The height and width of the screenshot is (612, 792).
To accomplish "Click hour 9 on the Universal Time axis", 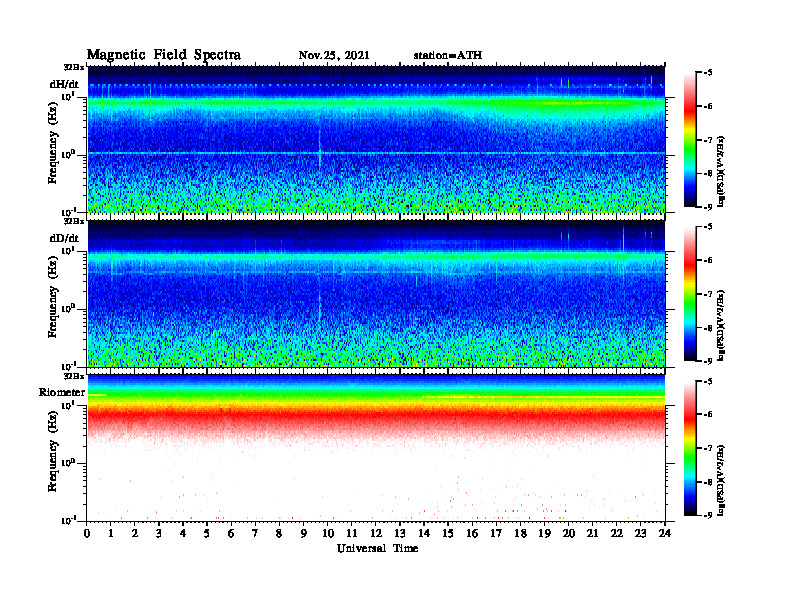I will click(x=304, y=534).
